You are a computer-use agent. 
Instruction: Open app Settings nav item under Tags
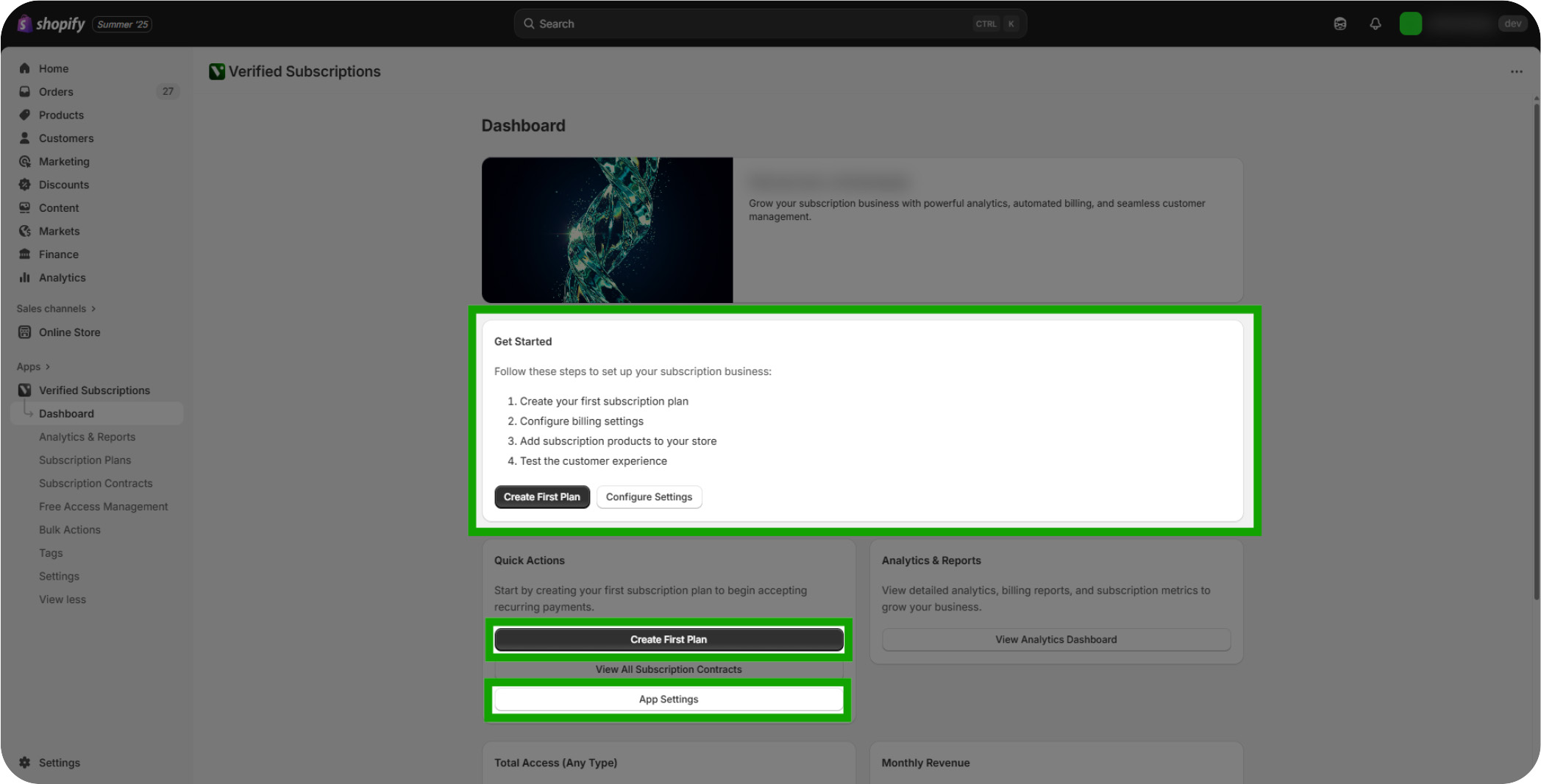point(59,576)
